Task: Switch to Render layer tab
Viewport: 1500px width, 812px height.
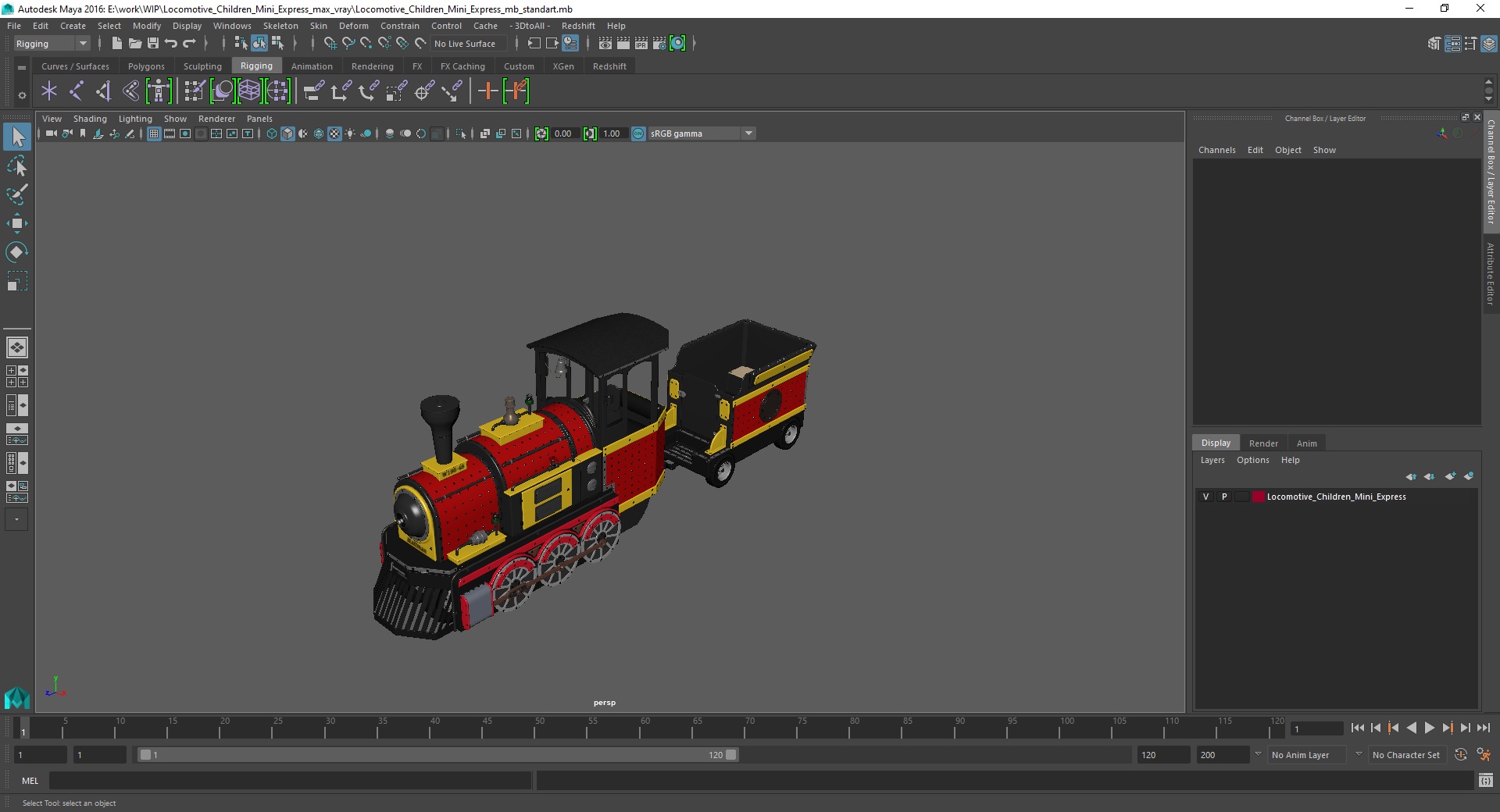Action: [x=1263, y=443]
